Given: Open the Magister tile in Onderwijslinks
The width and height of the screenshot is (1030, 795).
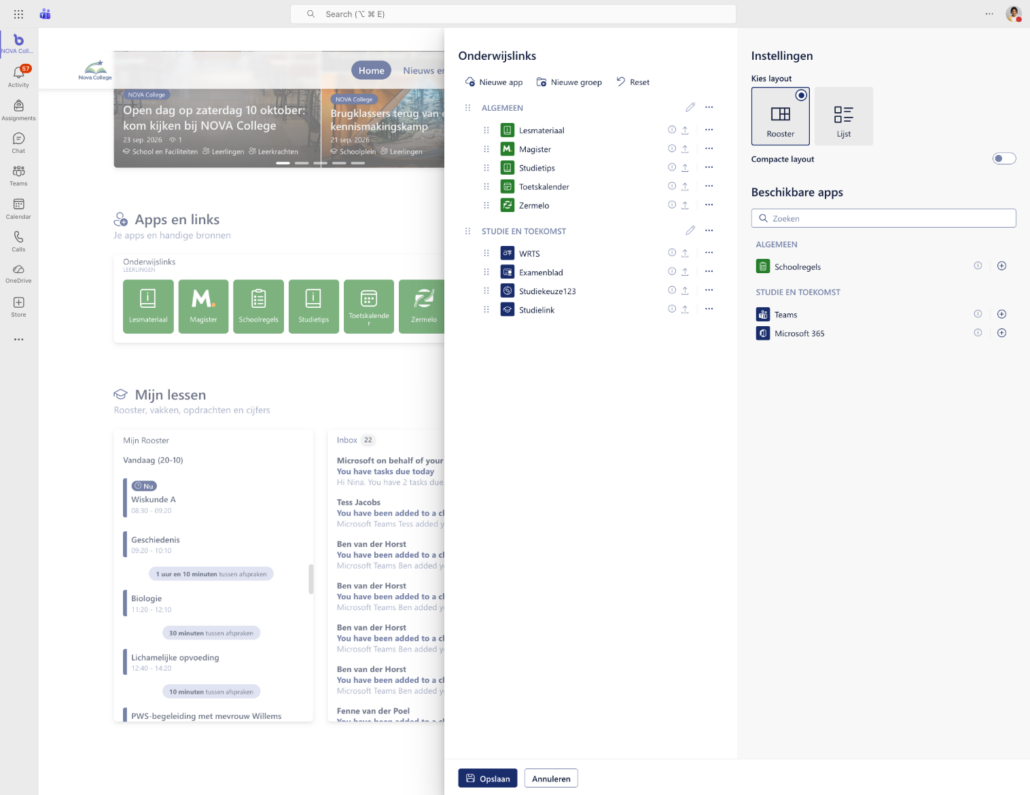Looking at the screenshot, I should coord(204,306).
